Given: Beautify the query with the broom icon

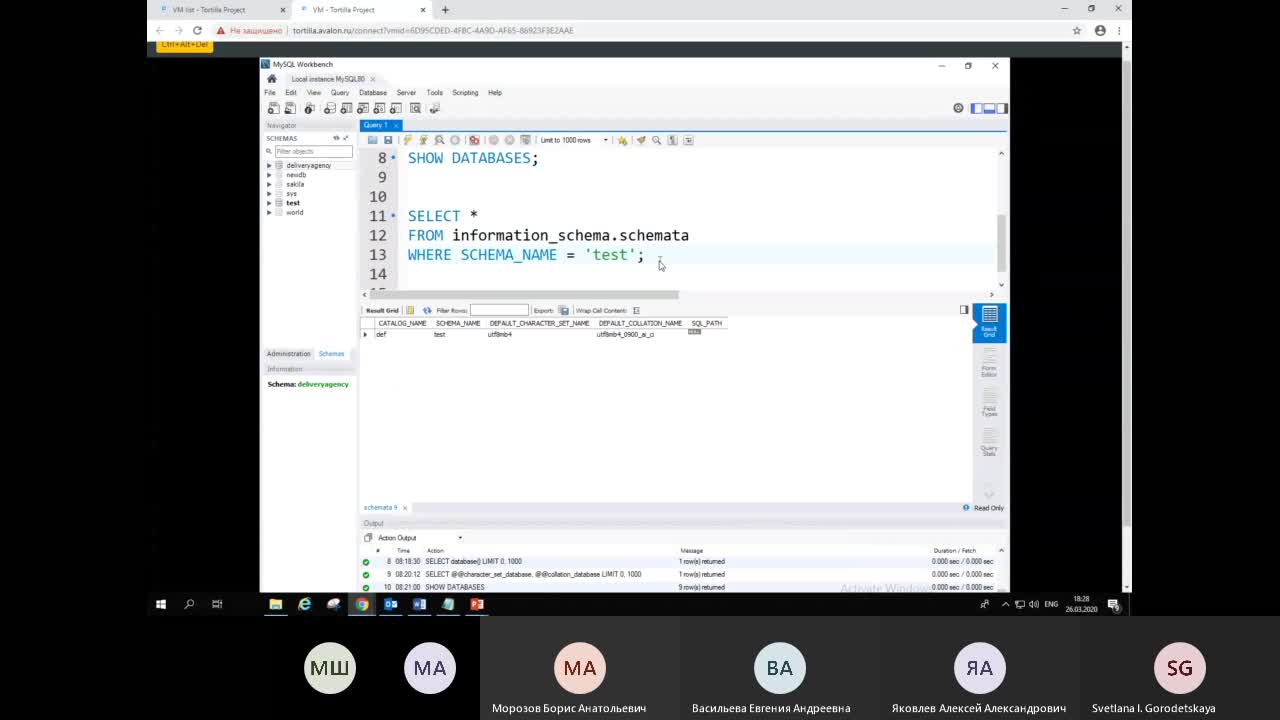Looking at the screenshot, I should click(x=641, y=140).
